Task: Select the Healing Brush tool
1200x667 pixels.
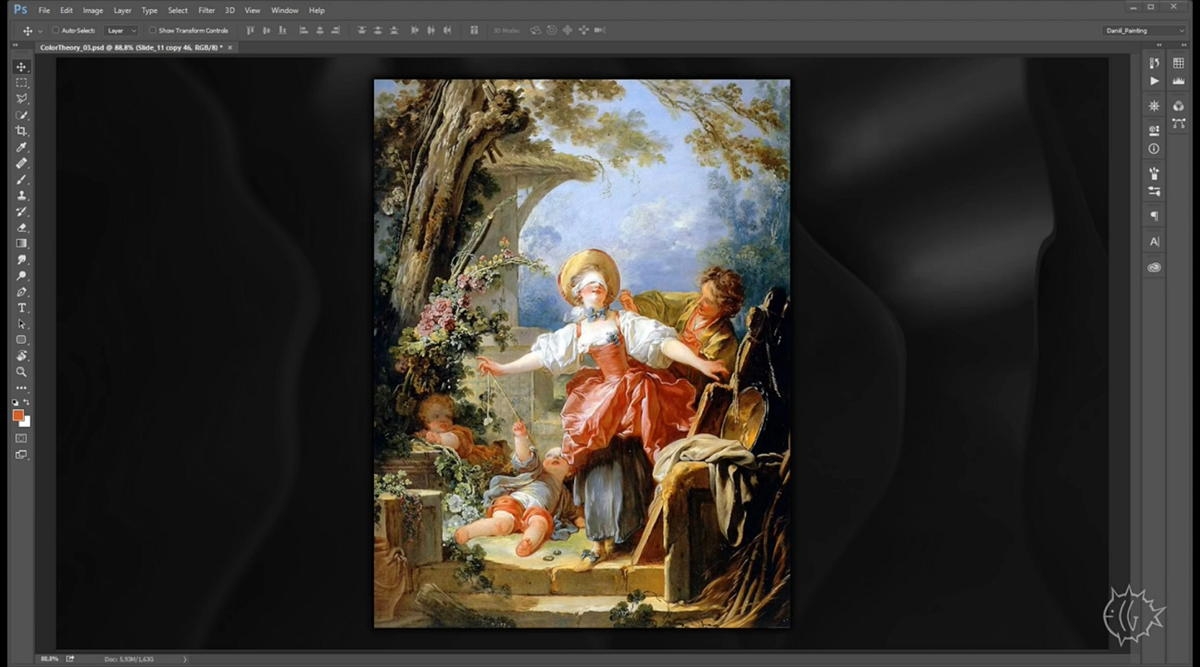Action: (x=21, y=163)
